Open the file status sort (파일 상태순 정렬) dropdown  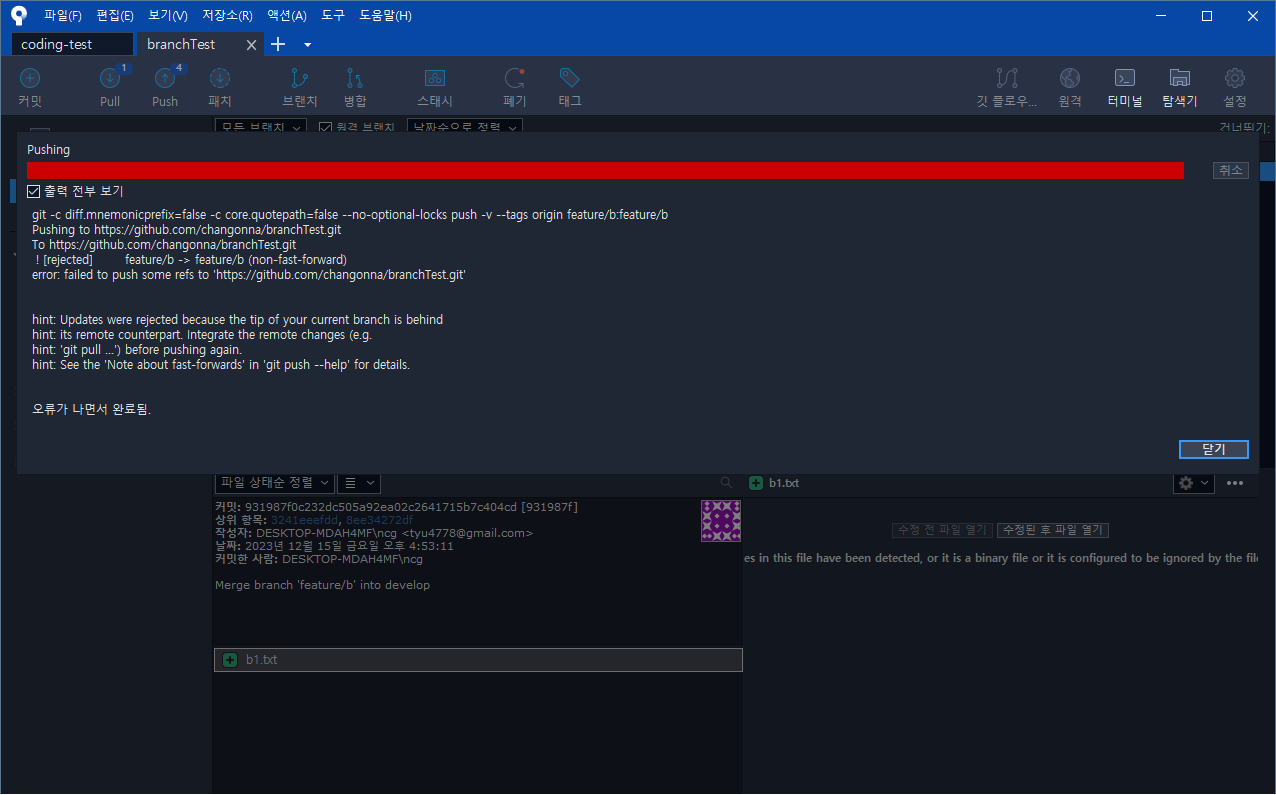pos(274,483)
